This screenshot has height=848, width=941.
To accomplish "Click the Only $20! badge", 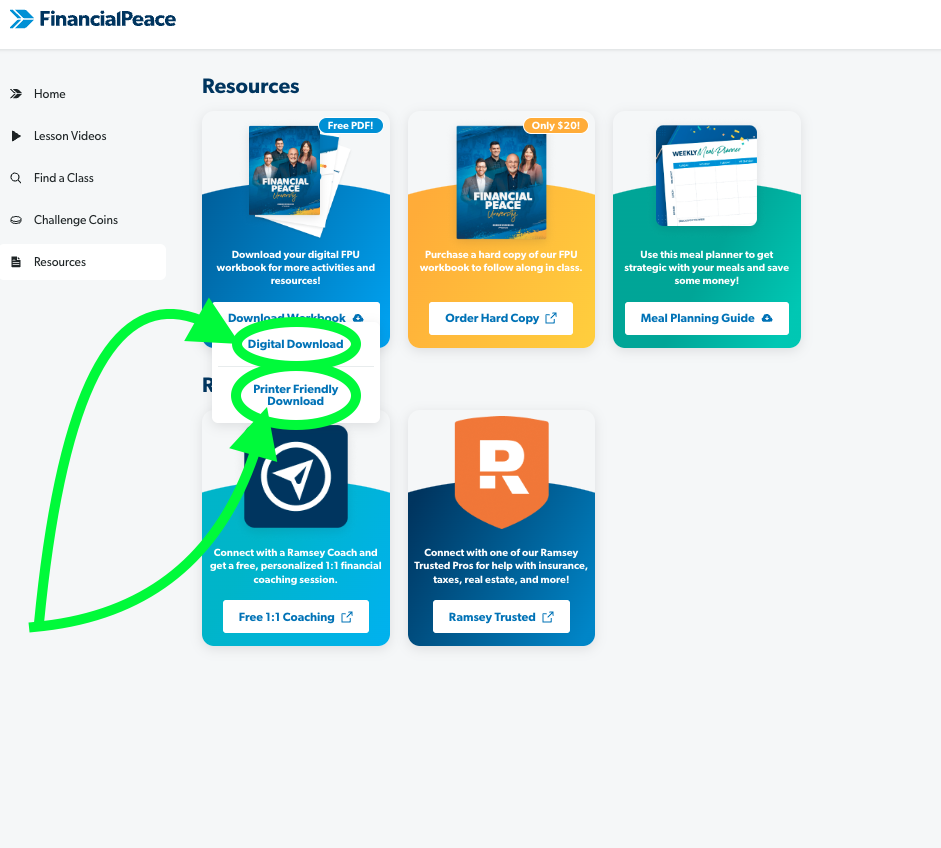I will pyautogui.click(x=556, y=125).
